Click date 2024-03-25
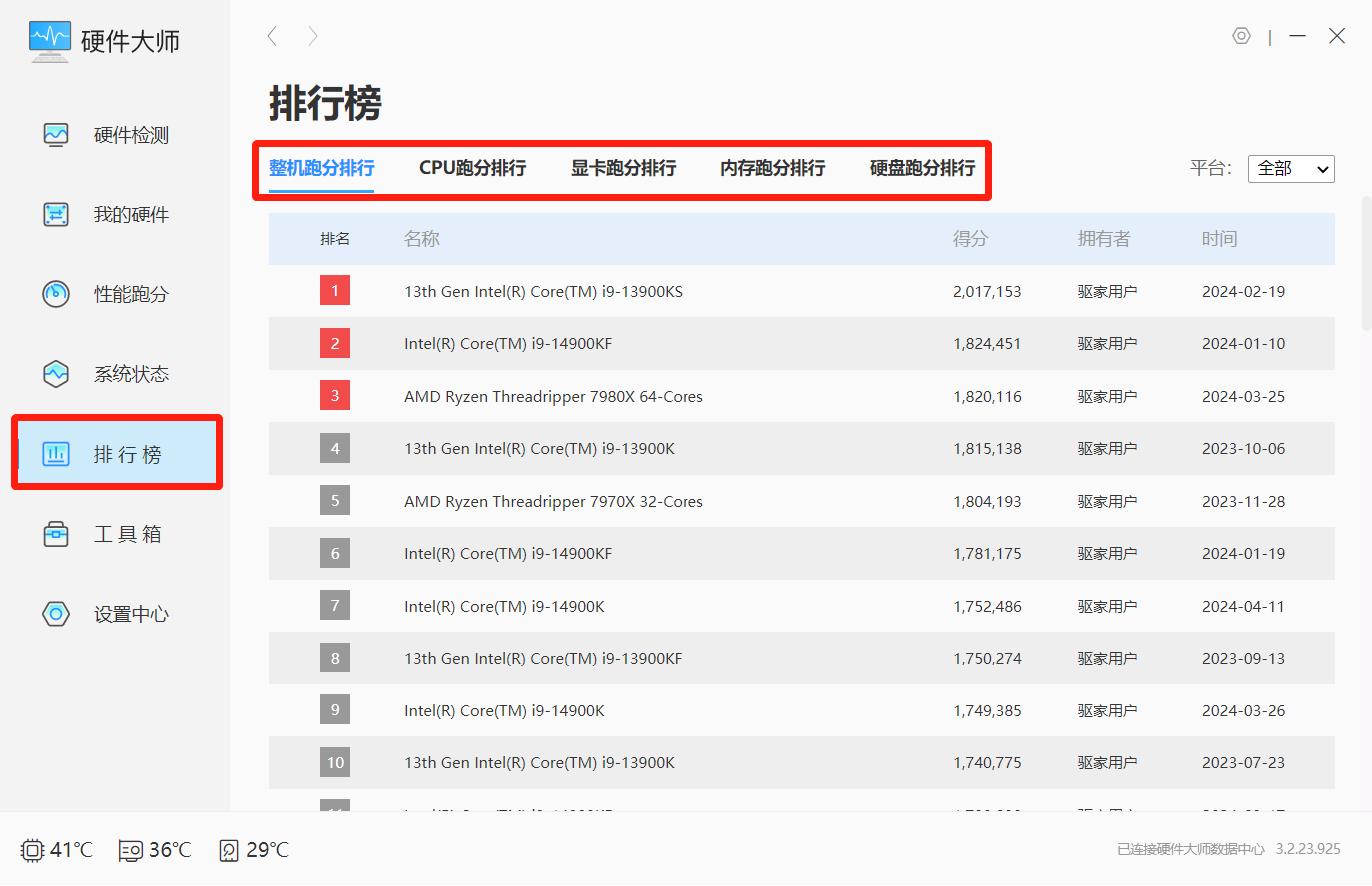Screen dimensions: 1372x886 [x=1243, y=397]
